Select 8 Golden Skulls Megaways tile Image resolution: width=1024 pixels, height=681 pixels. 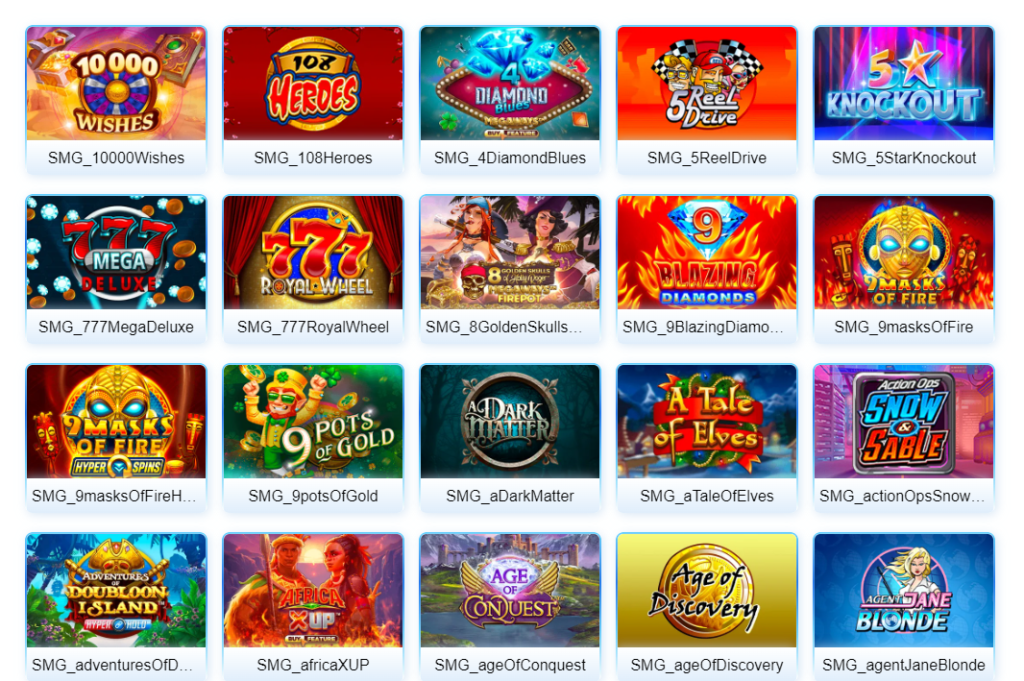[x=510, y=253]
